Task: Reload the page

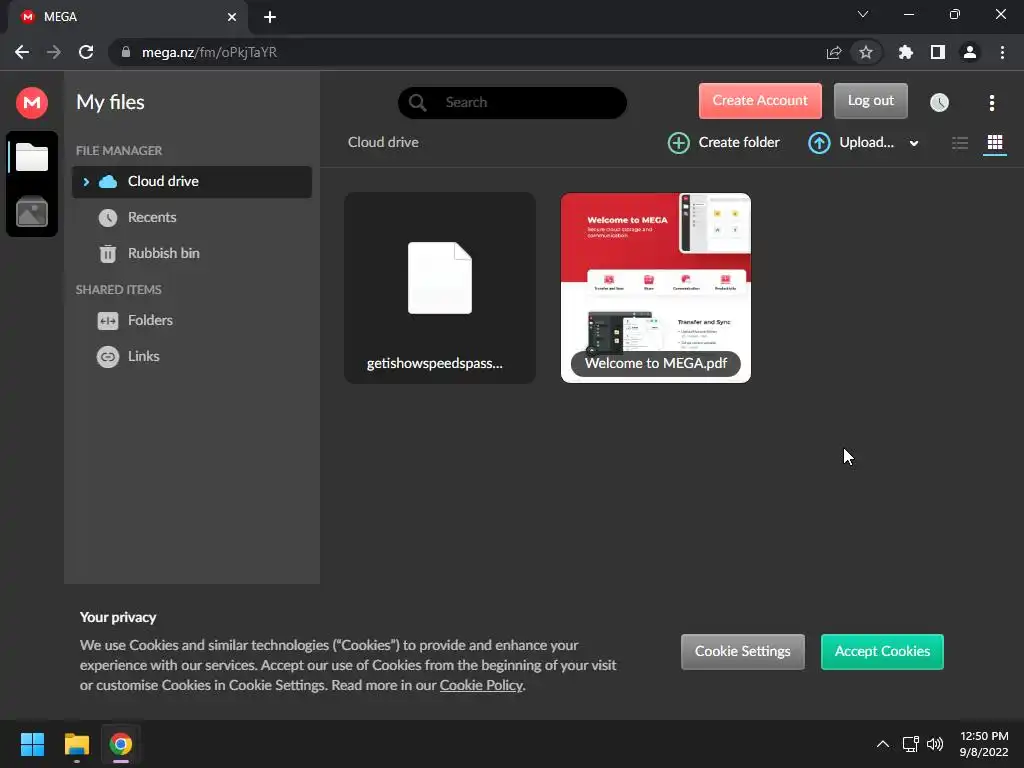Action: pos(86,52)
